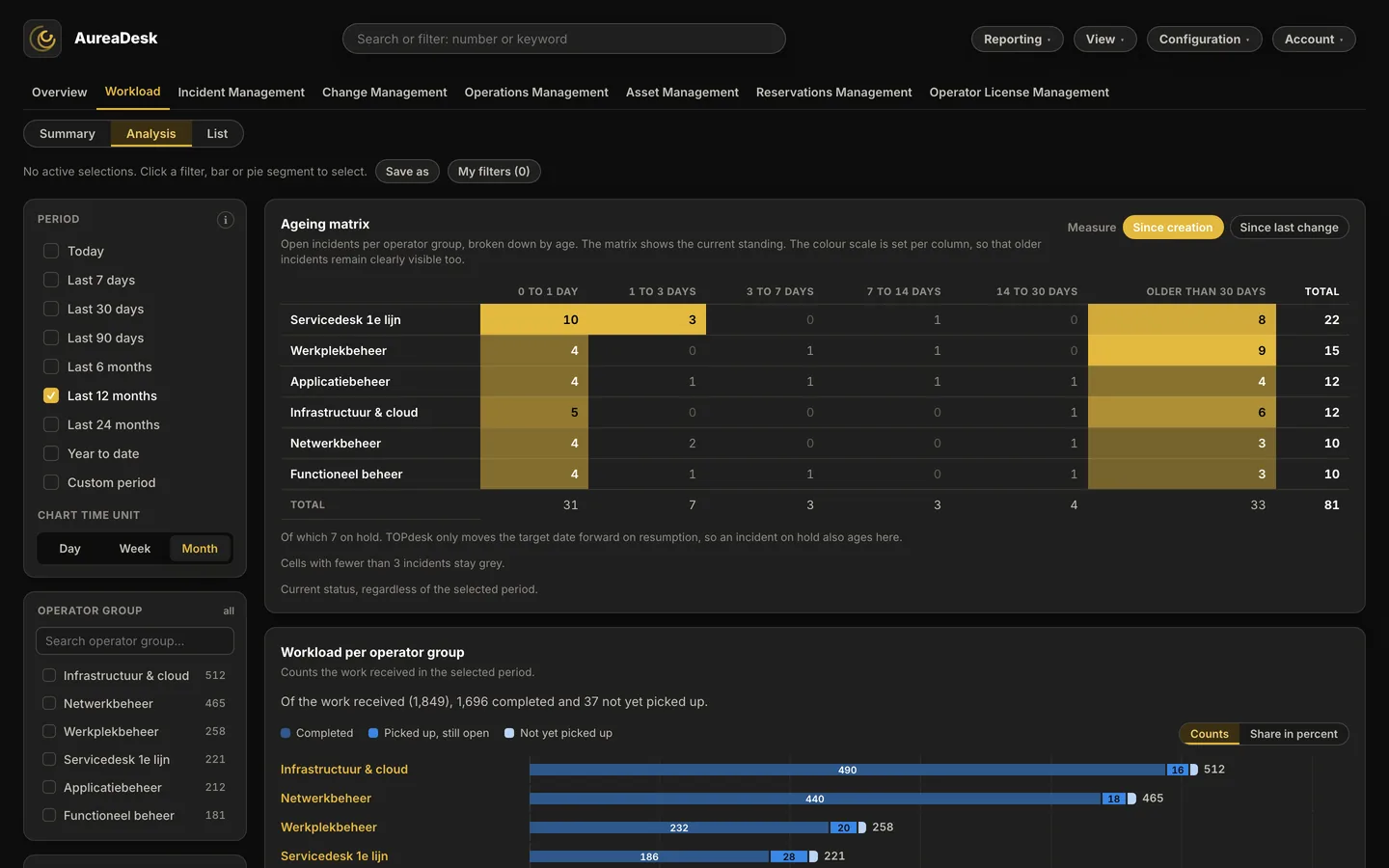Open the Period info icon
Image resolution: width=1389 pixels, height=868 pixels.
click(226, 220)
